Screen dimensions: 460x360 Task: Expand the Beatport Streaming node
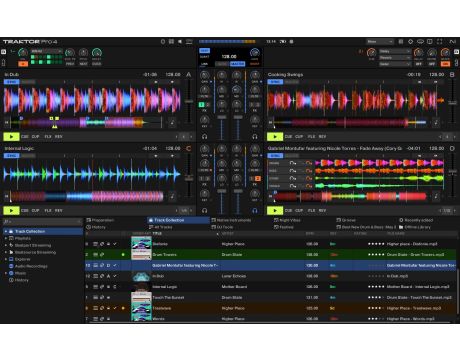pyautogui.click(x=6, y=245)
